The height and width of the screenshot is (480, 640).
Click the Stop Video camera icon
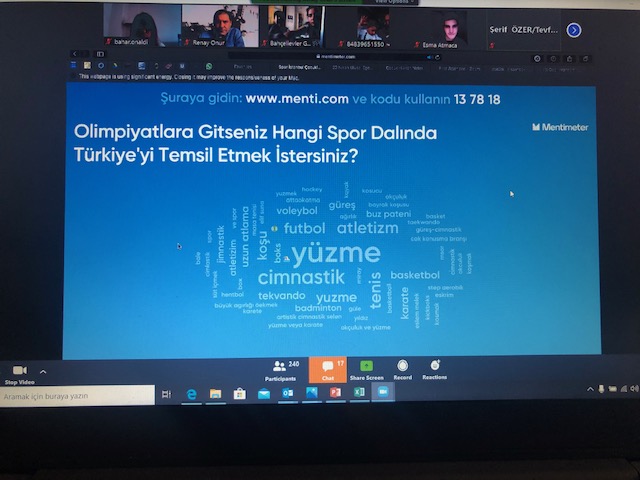(x=20, y=370)
